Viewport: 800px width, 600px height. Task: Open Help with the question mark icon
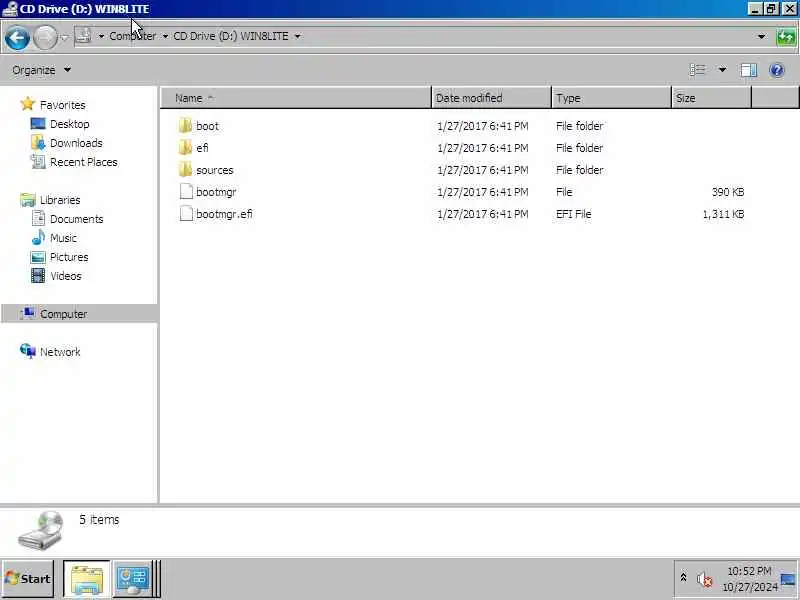[777, 70]
